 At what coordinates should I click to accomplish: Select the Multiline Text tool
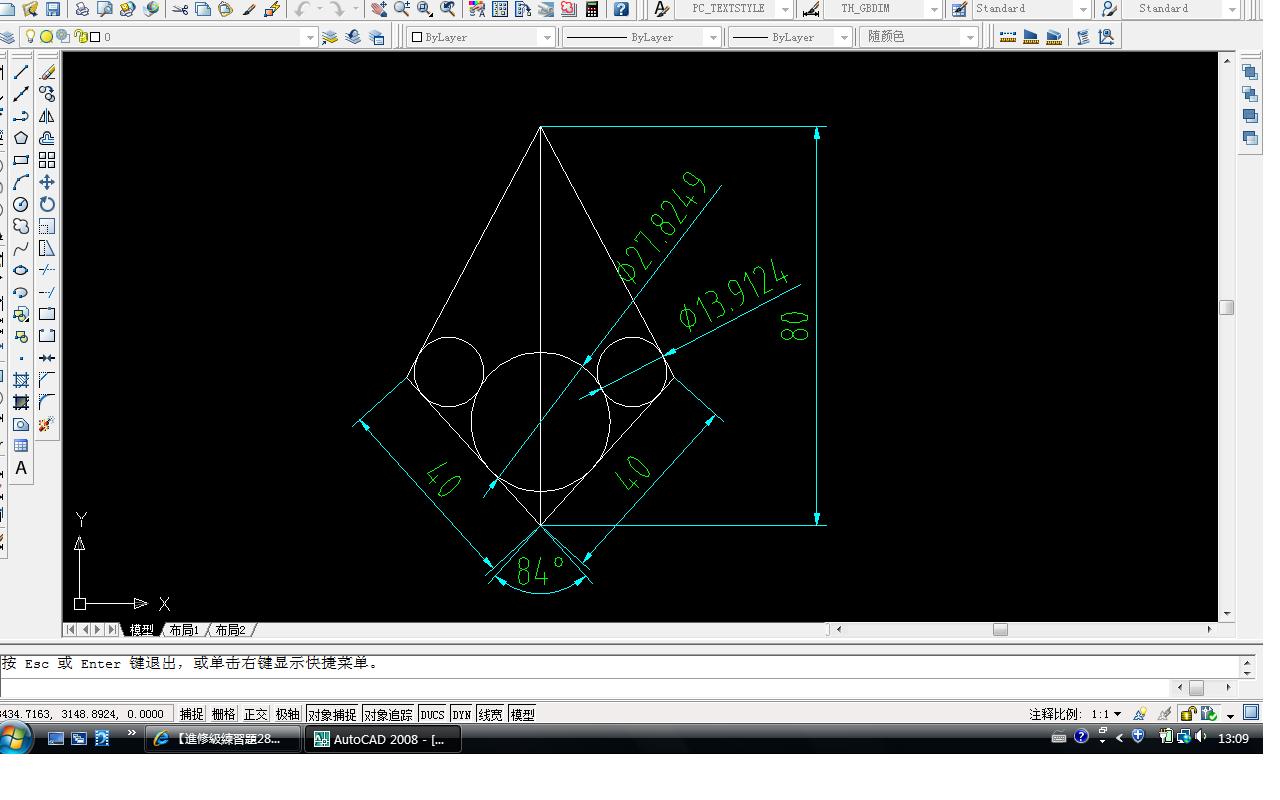click(x=21, y=468)
